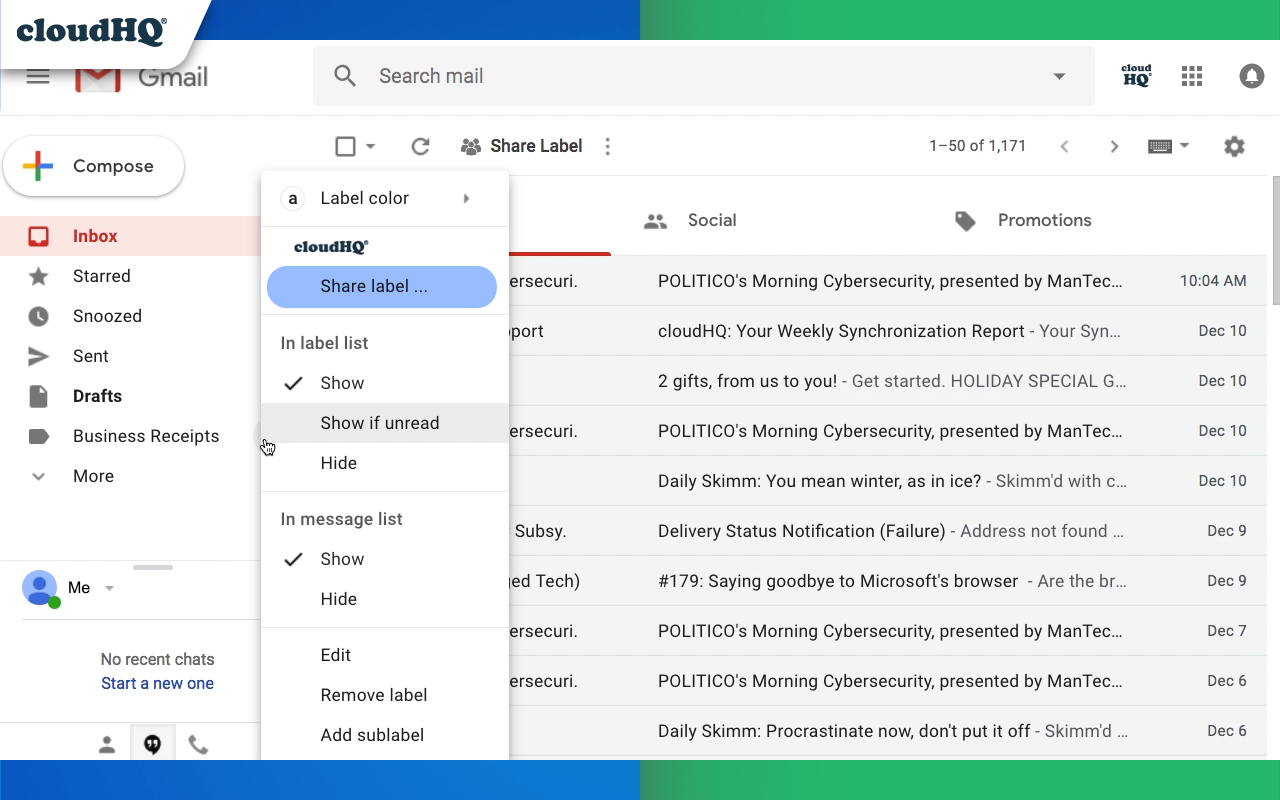This screenshot has width=1280, height=800.
Task: Open the Google apps grid
Action: coord(1191,76)
